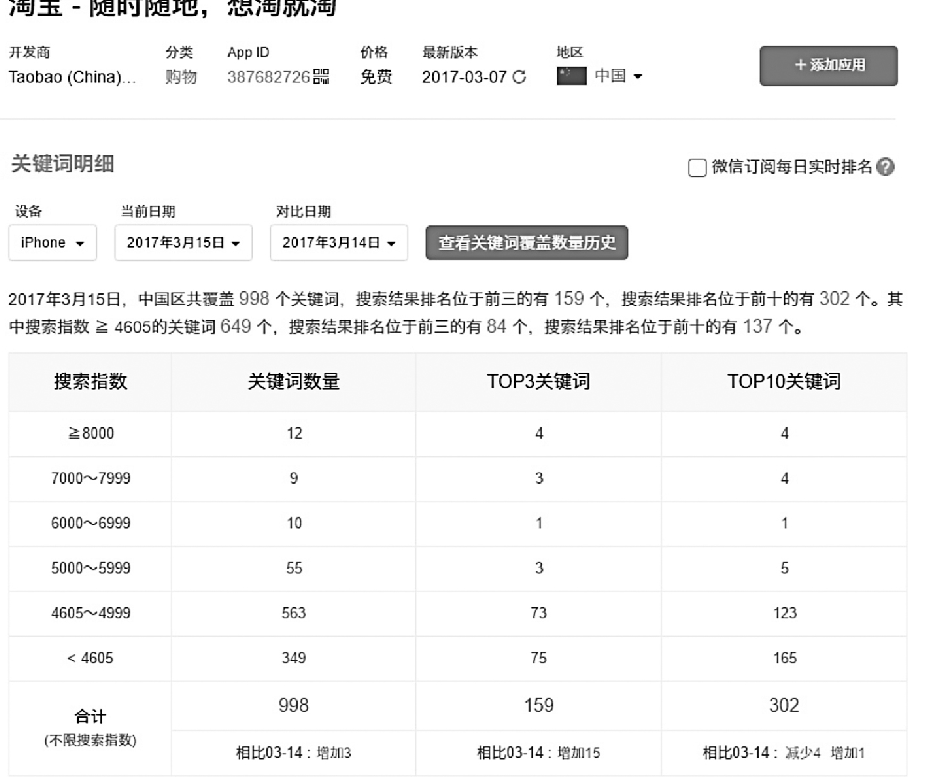Click keyword count 9 in 7000~7999 row

294,478
